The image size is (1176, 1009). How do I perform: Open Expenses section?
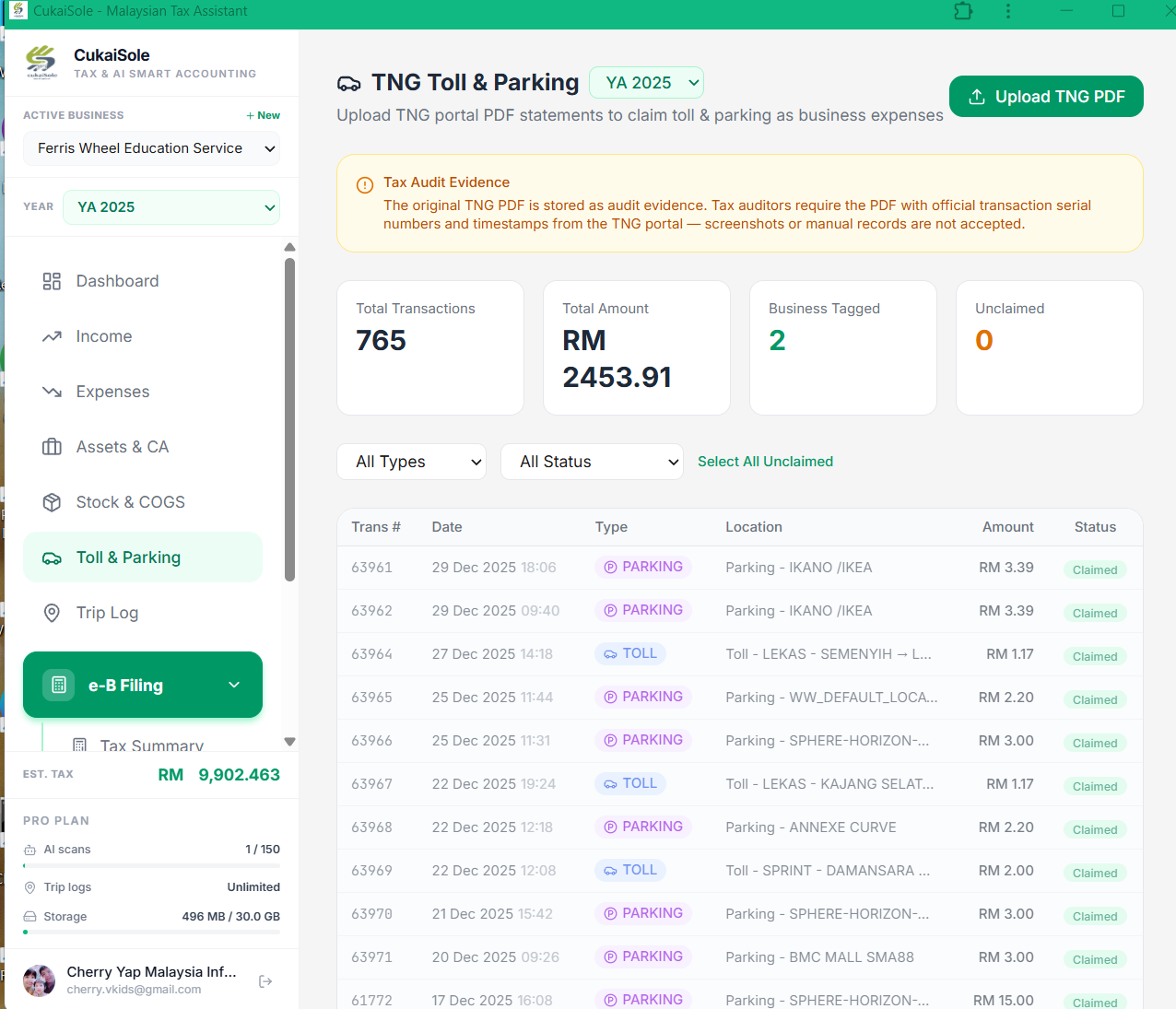(x=143, y=392)
